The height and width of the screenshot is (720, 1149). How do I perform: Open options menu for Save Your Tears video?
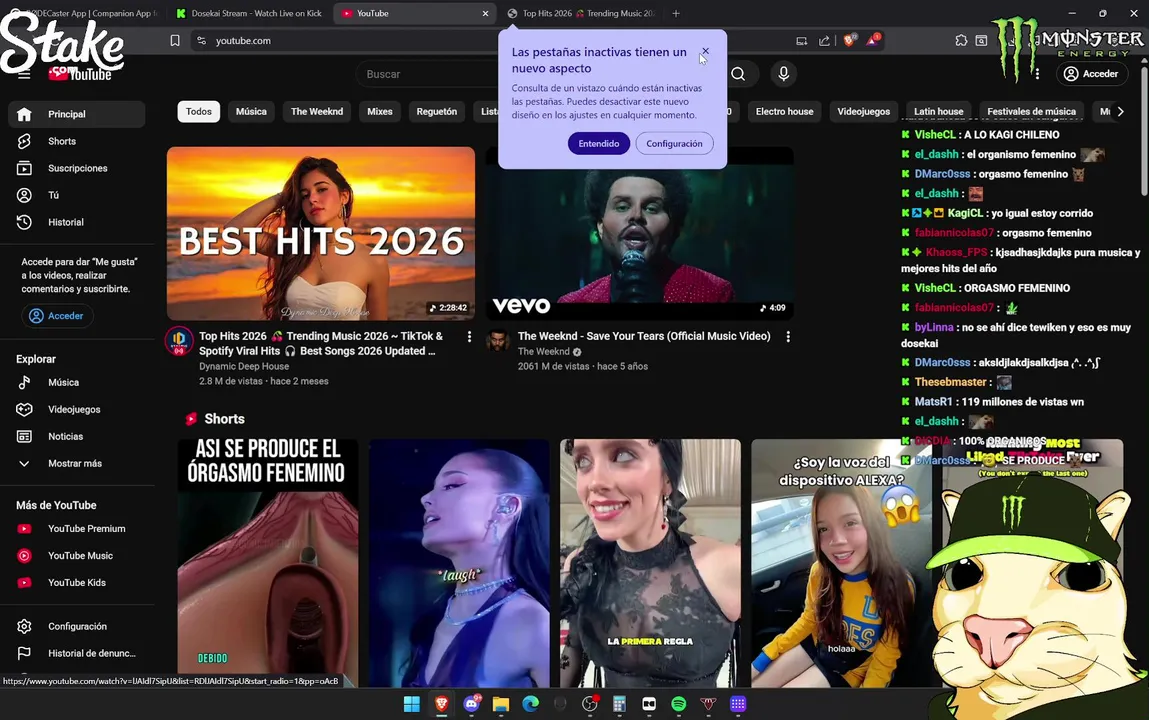coord(788,337)
